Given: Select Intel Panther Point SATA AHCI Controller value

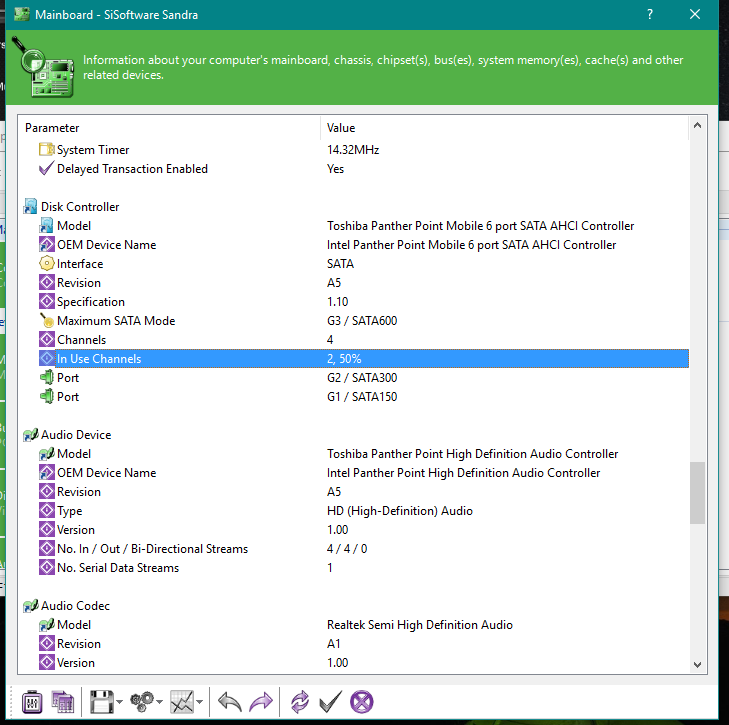Looking at the screenshot, I should click(x=471, y=245).
